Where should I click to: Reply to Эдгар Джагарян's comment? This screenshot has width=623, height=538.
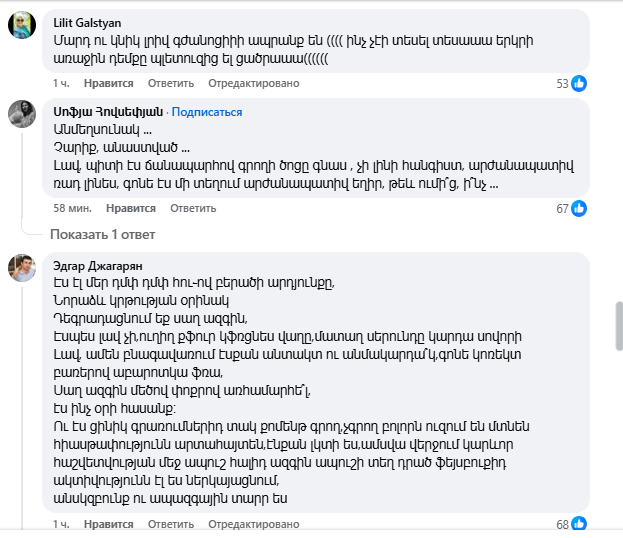click(x=170, y=525)
